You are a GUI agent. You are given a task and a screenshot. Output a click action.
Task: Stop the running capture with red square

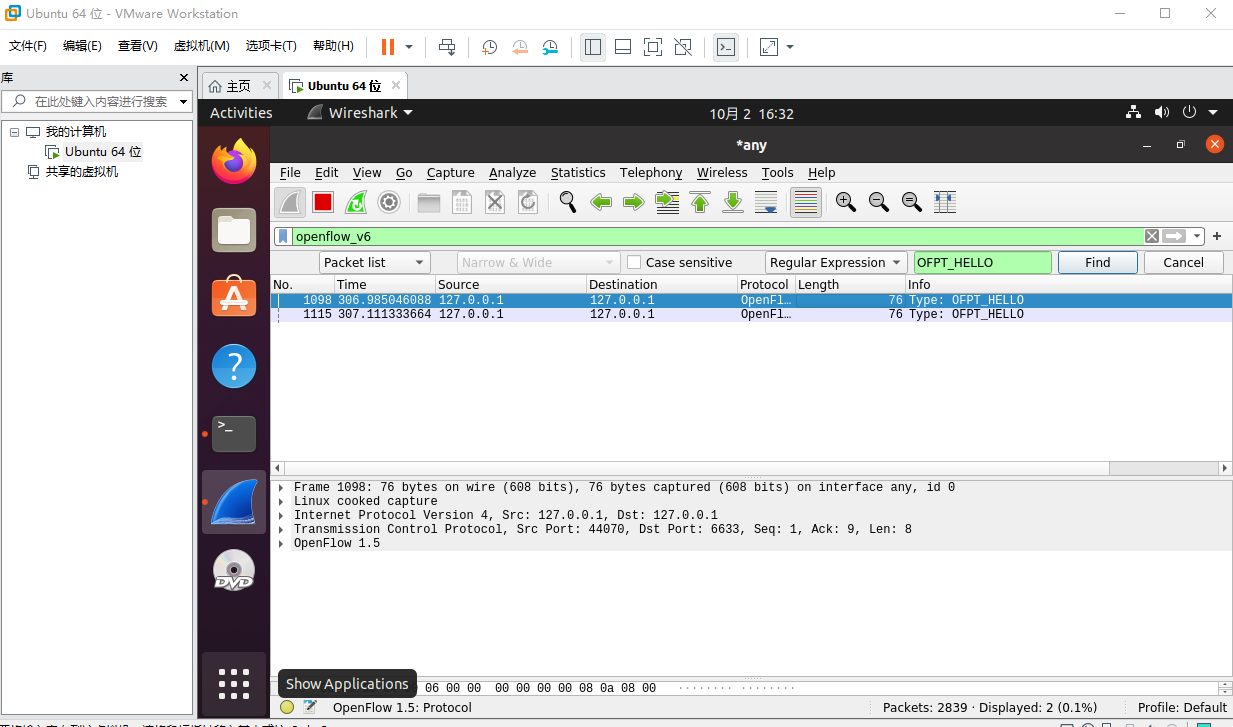pos(323,202)
